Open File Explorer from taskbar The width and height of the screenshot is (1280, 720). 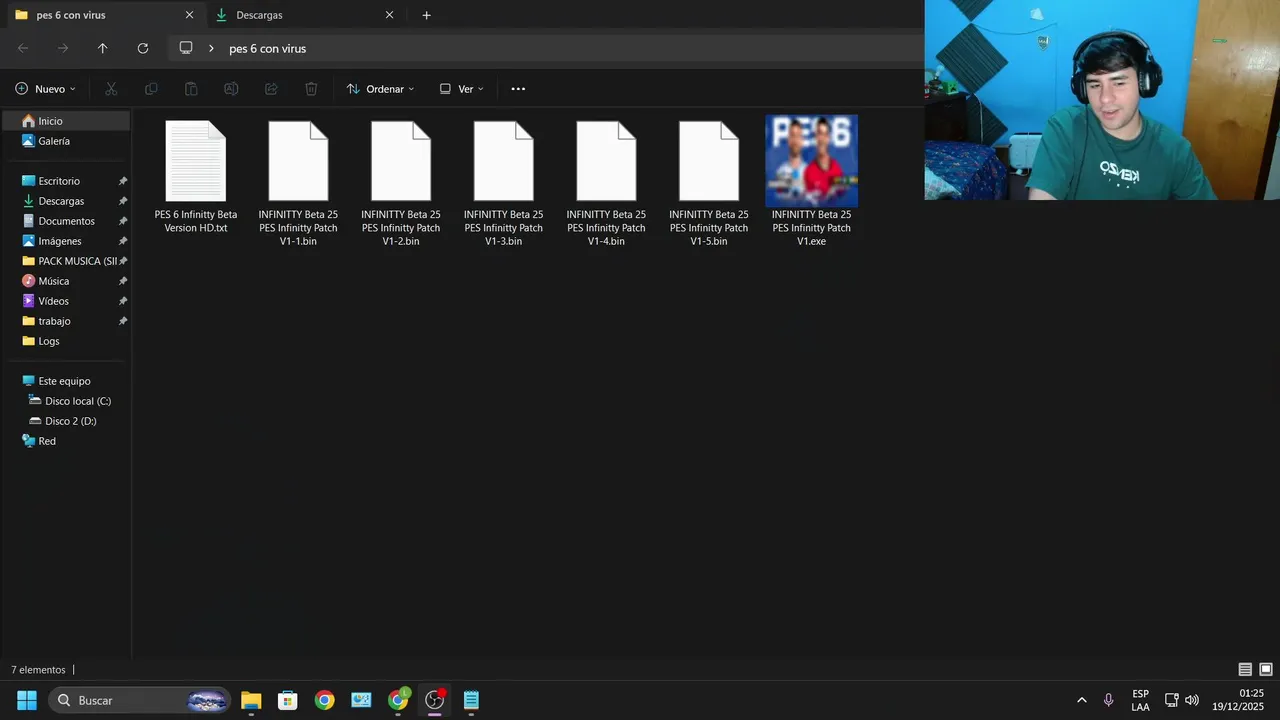(251, 700)
